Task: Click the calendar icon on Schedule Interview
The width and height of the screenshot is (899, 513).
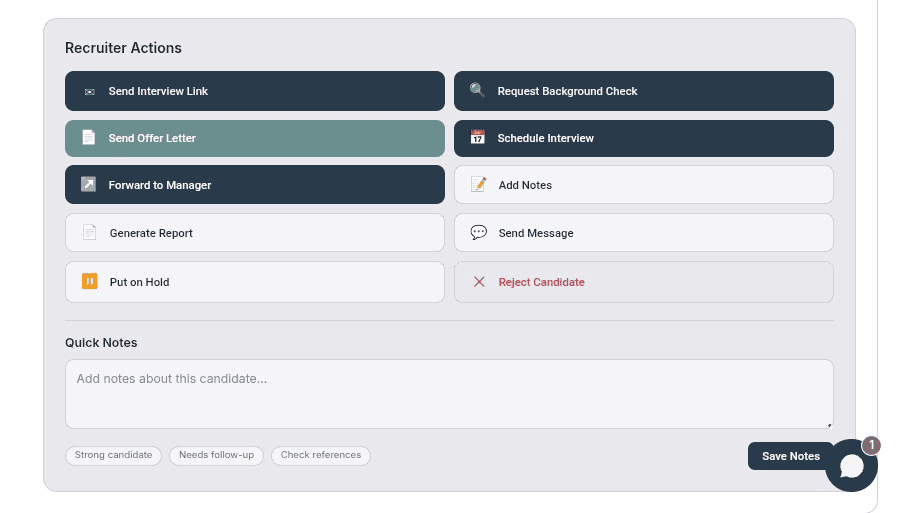Action: coord(478,138)
